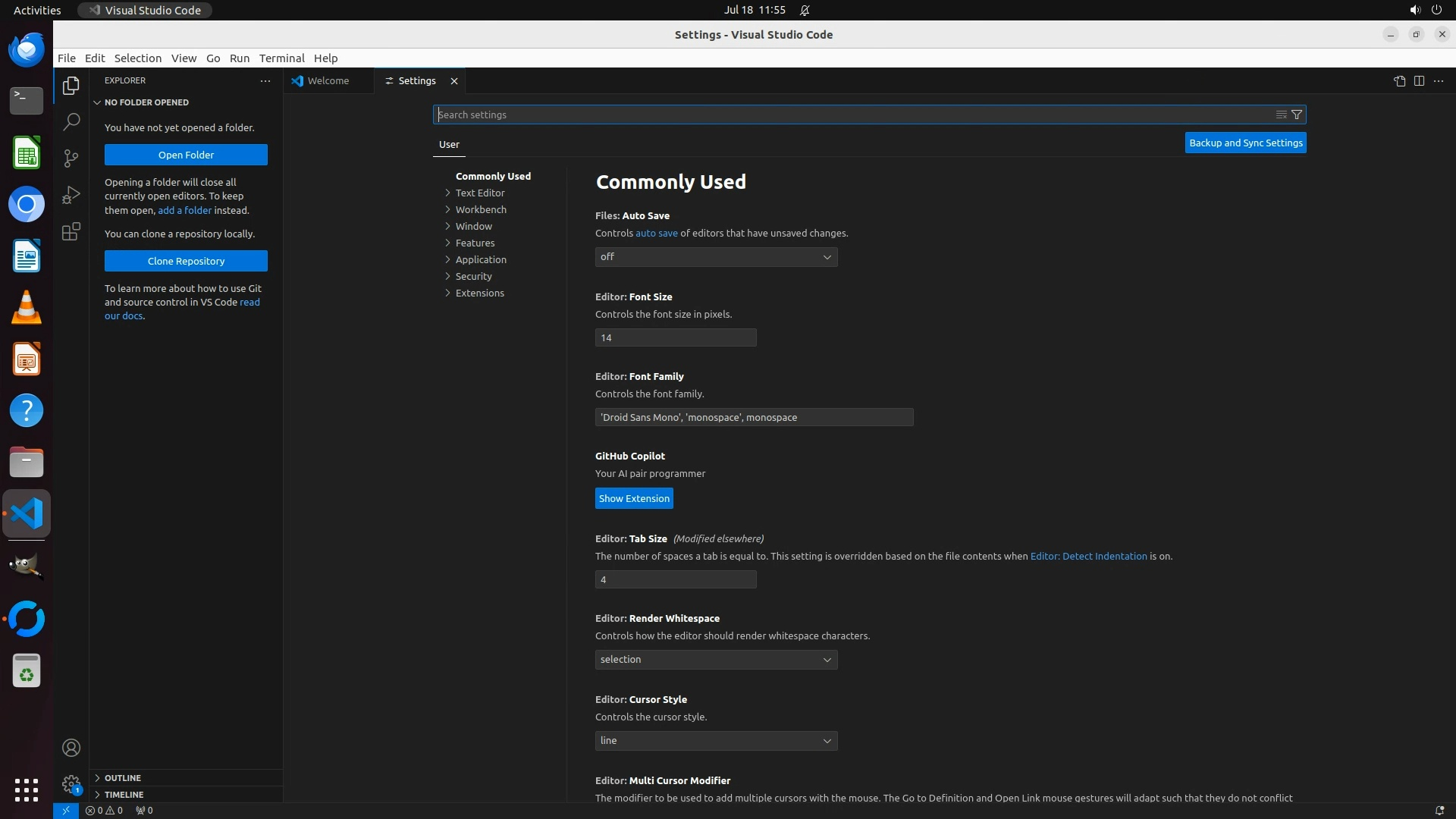The height and width of the screenshot is (819, 1456).
Task: Switch to the Welcome tab
Action: point(328,81)
